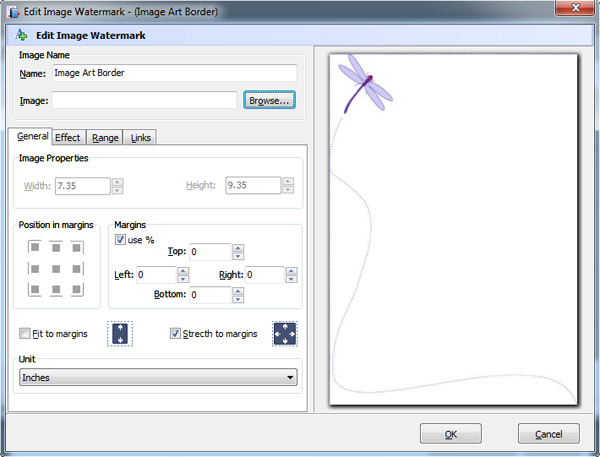Increase the Top margin spinner value

coord(238,248)
